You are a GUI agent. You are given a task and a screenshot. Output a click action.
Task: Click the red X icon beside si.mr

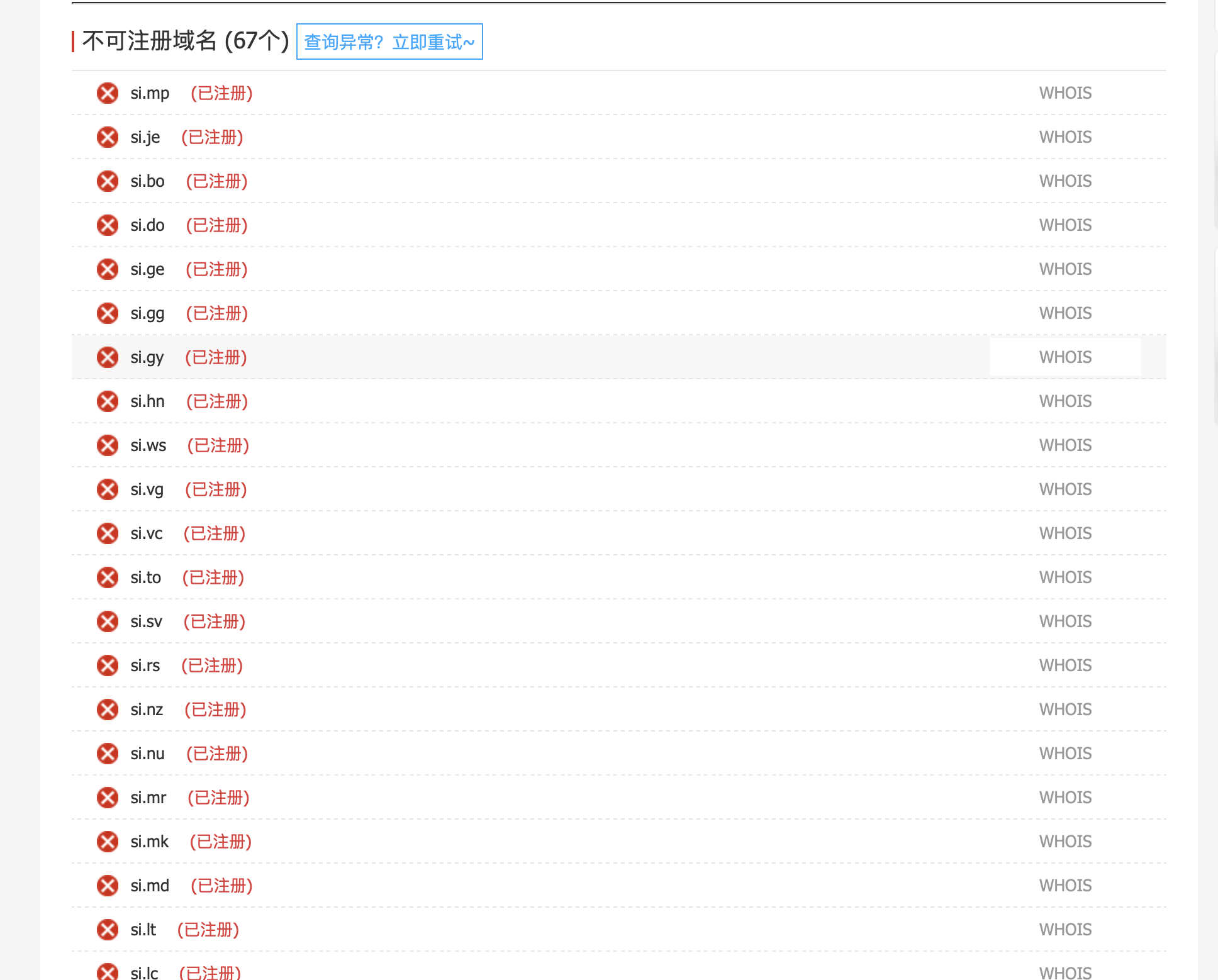click(108, 798)
